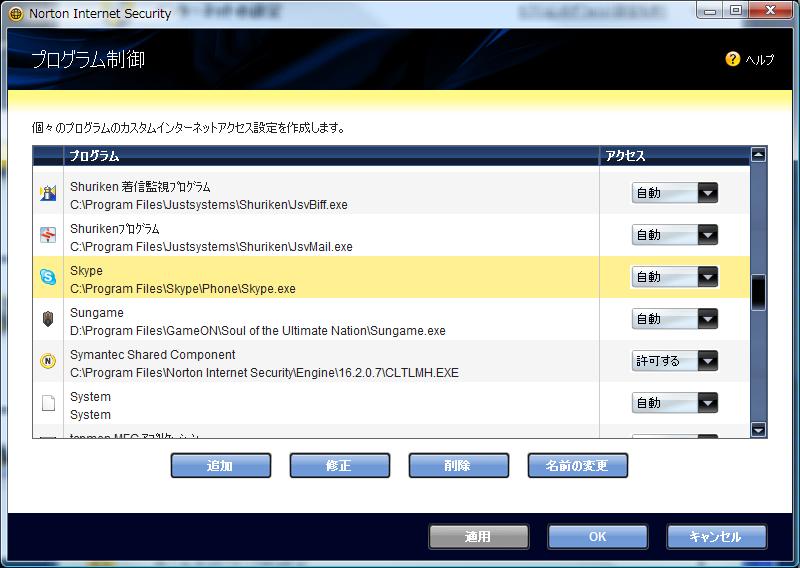
Task: Click the scroll down arrow of program list
Action: pyautogui.click(x=758, y=430)
